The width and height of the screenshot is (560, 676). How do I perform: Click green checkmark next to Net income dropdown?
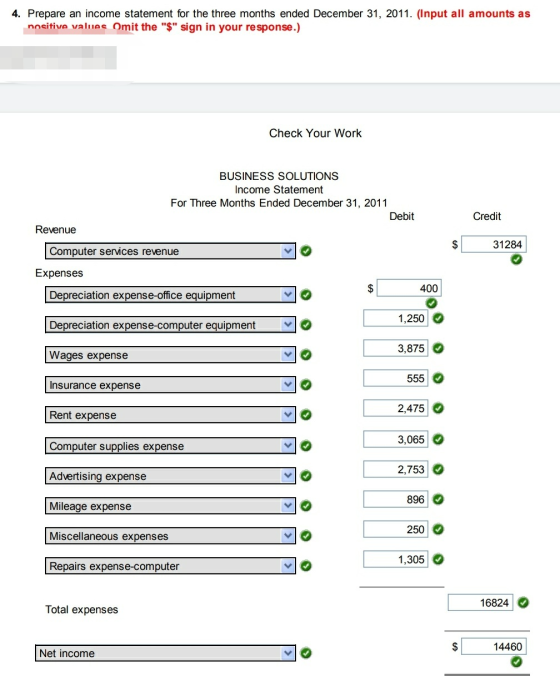tap(306, 653)
